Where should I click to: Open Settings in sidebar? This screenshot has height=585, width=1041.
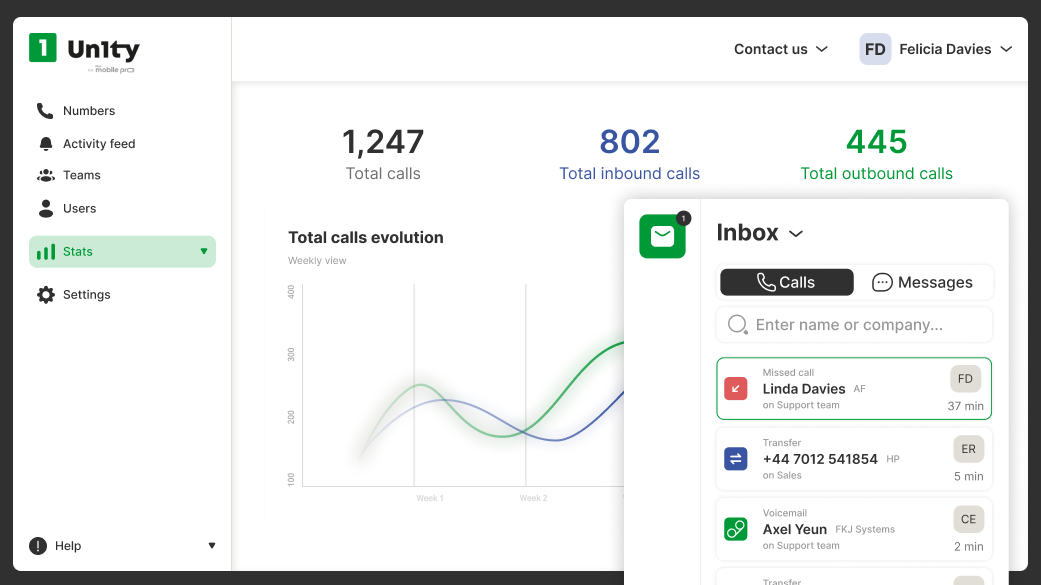click(x=86, y=295)
